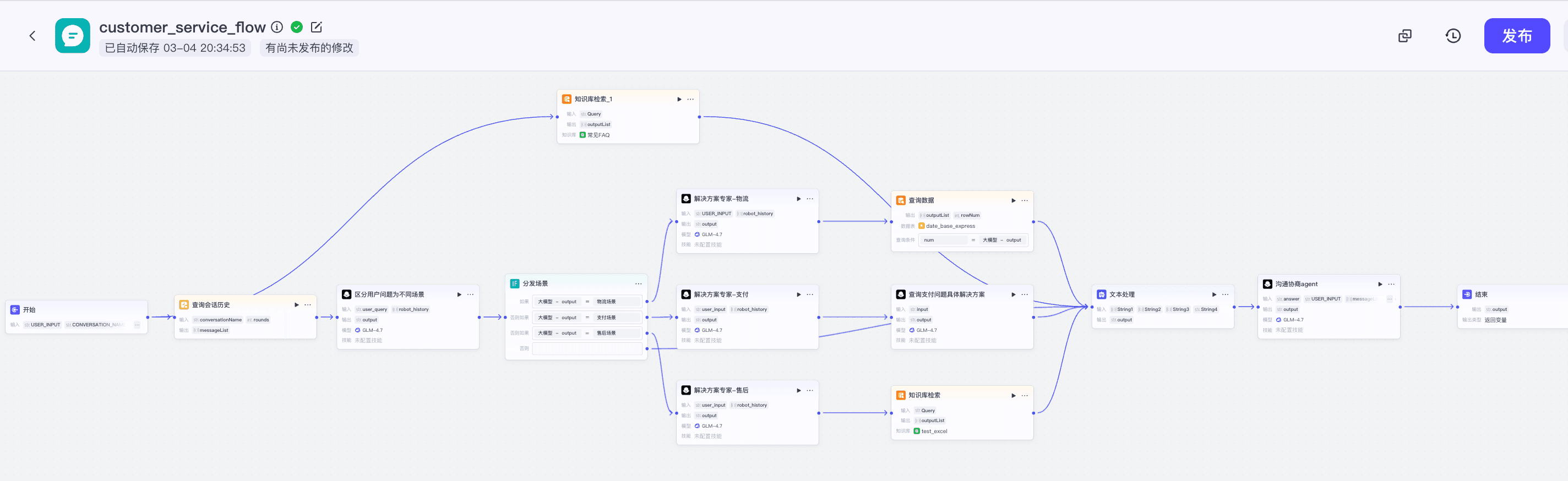The width and height of the screenshot is (1568, 481).
Task: Click the test_excel knowledge base entry
Action: 930,431
